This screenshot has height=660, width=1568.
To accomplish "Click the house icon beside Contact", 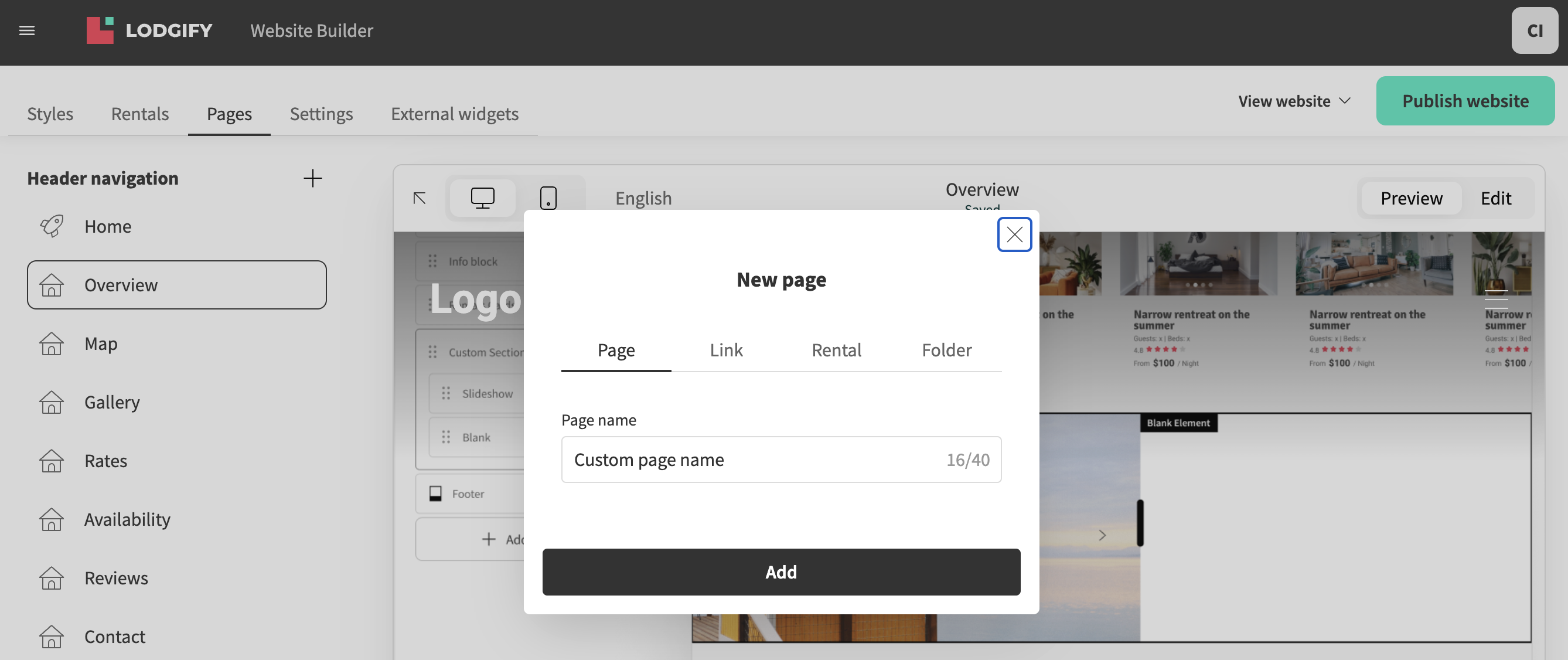I will point(52,637).
